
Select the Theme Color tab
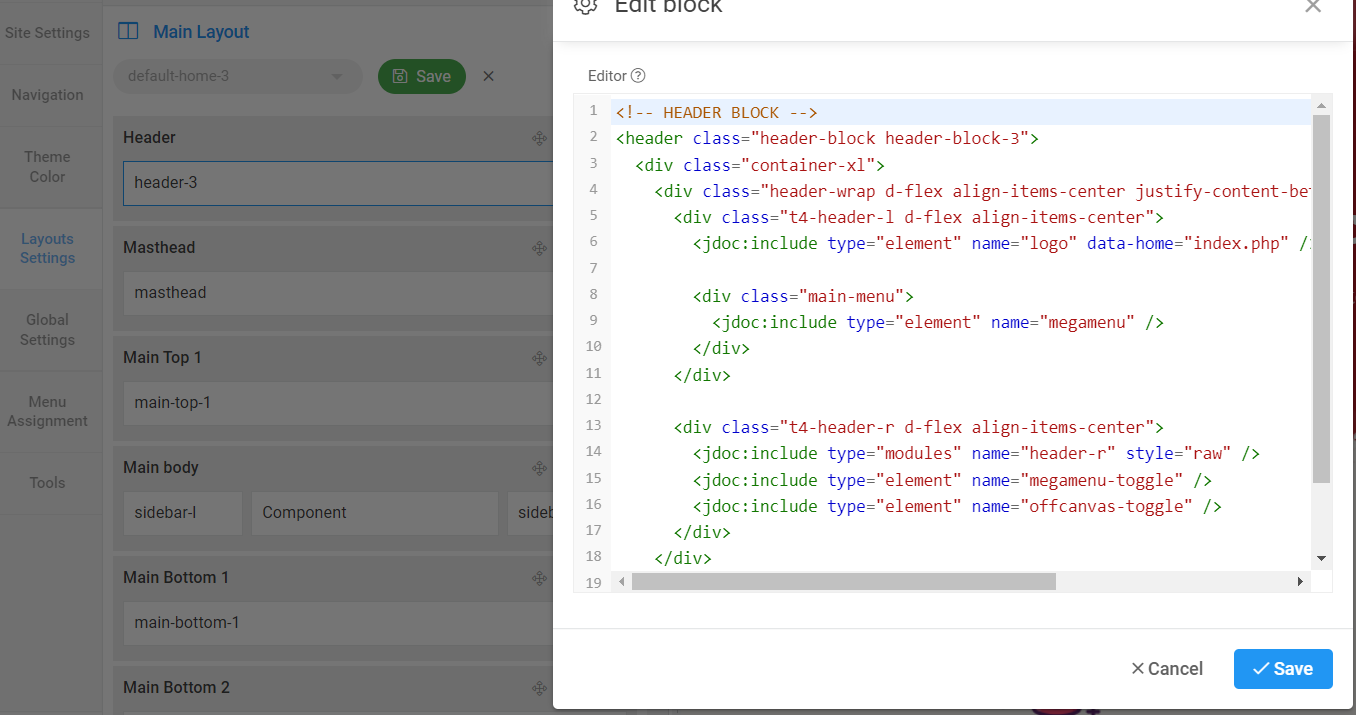47,166
